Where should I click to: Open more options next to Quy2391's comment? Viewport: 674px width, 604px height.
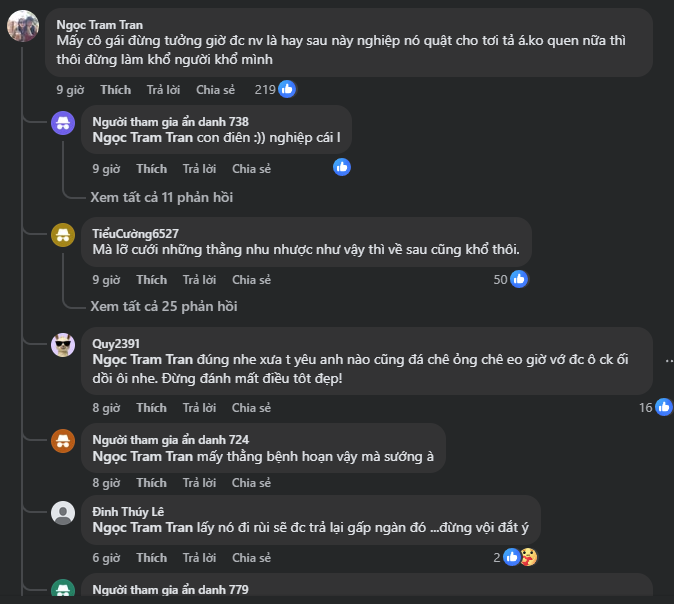668,361
